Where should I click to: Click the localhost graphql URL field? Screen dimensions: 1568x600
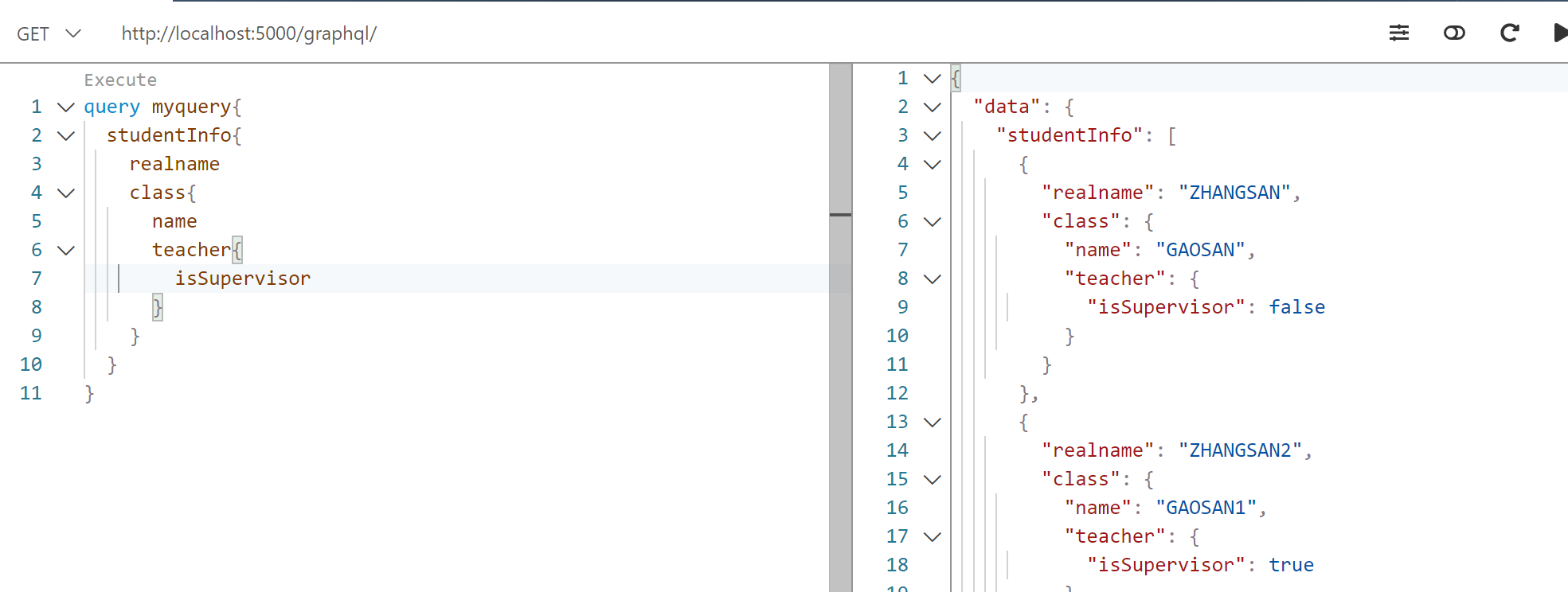[248, 33]
